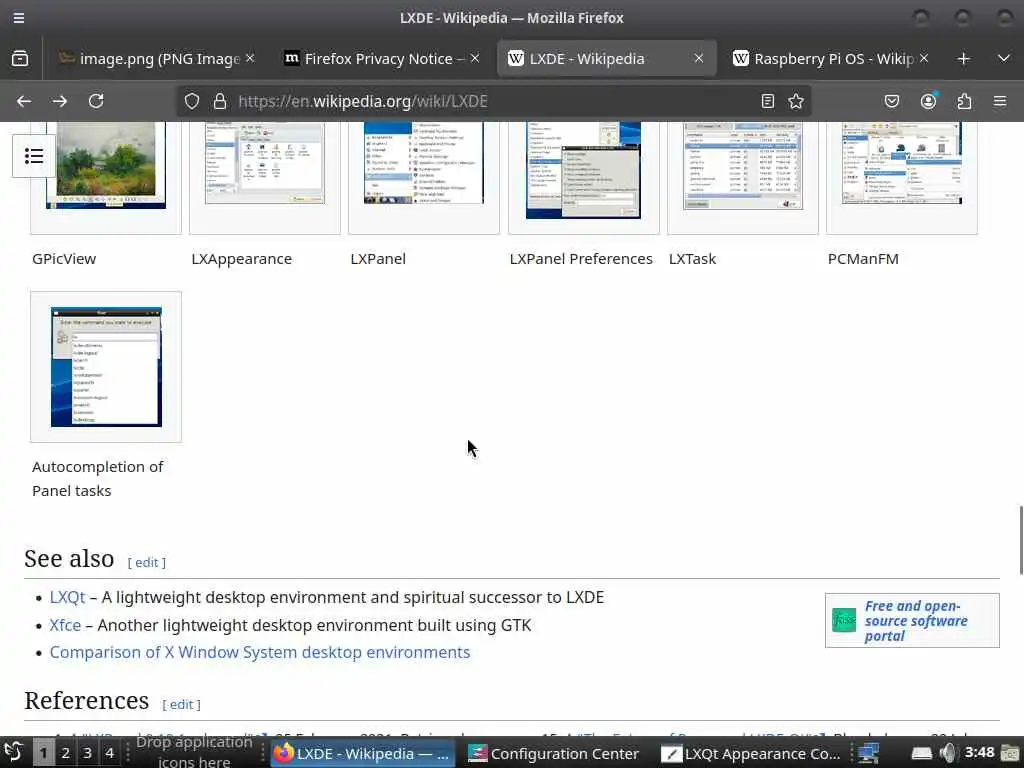Screen dimensions: 1024x768
Task: Open Configuration Center from taskbar
Action: tap(554, 753)
